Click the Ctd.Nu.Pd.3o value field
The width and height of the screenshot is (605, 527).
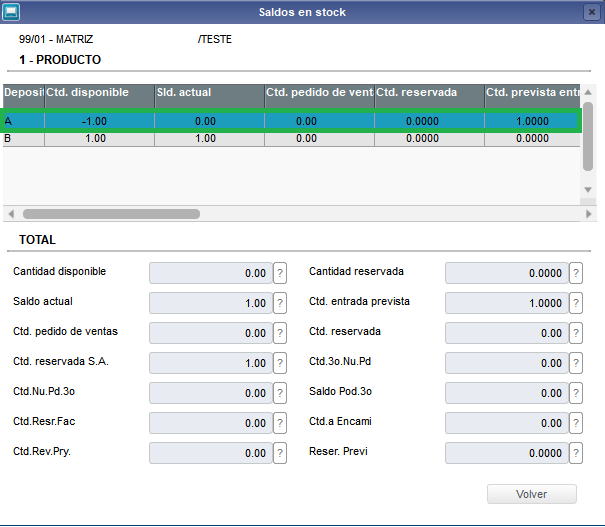point(211,393)
